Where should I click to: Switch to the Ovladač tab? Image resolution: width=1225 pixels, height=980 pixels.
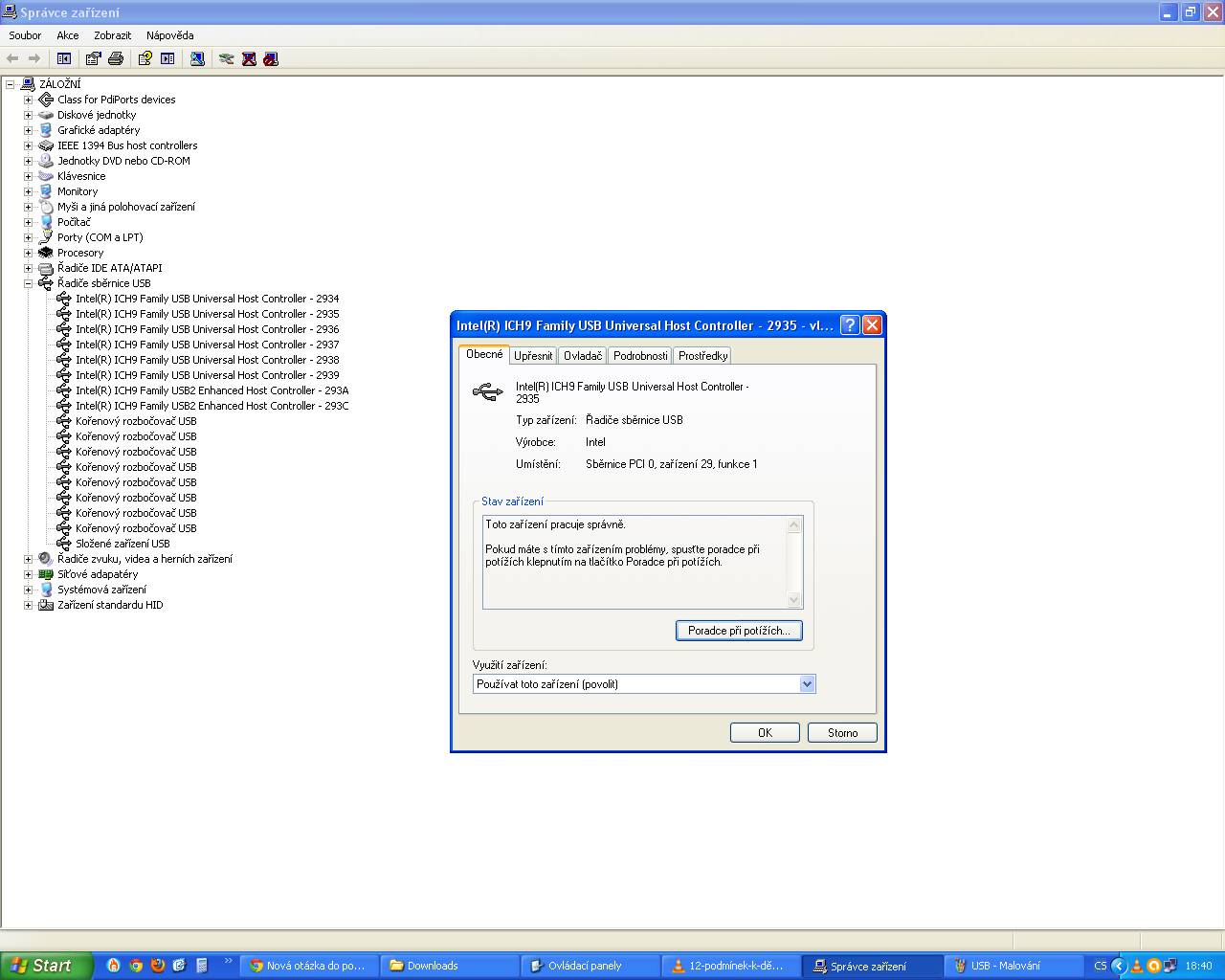pyautogui.click(x=583, y=356)
